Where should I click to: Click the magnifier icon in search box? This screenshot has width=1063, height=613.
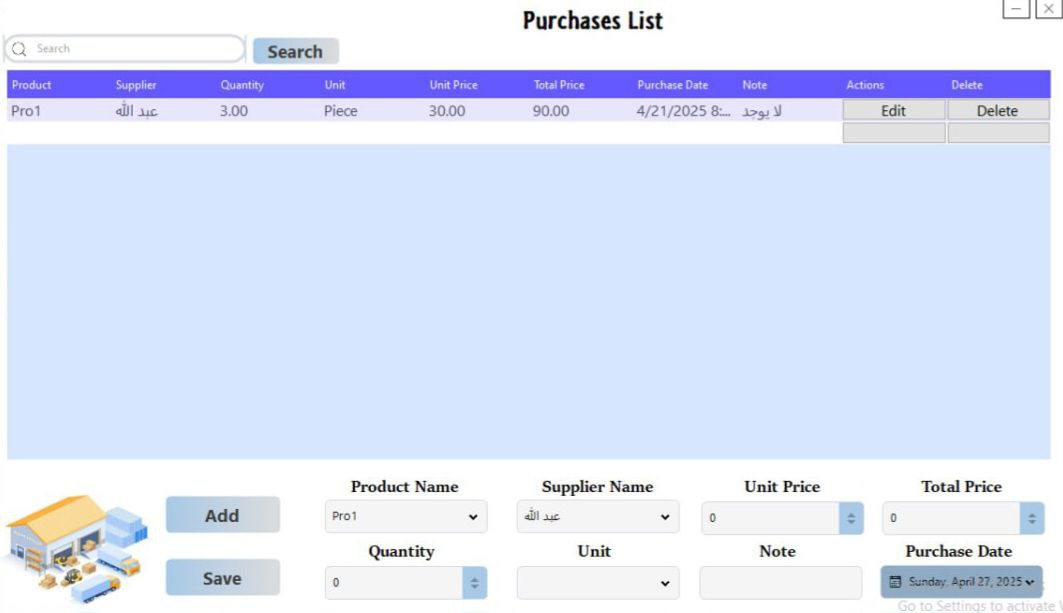tap(19, 49)
